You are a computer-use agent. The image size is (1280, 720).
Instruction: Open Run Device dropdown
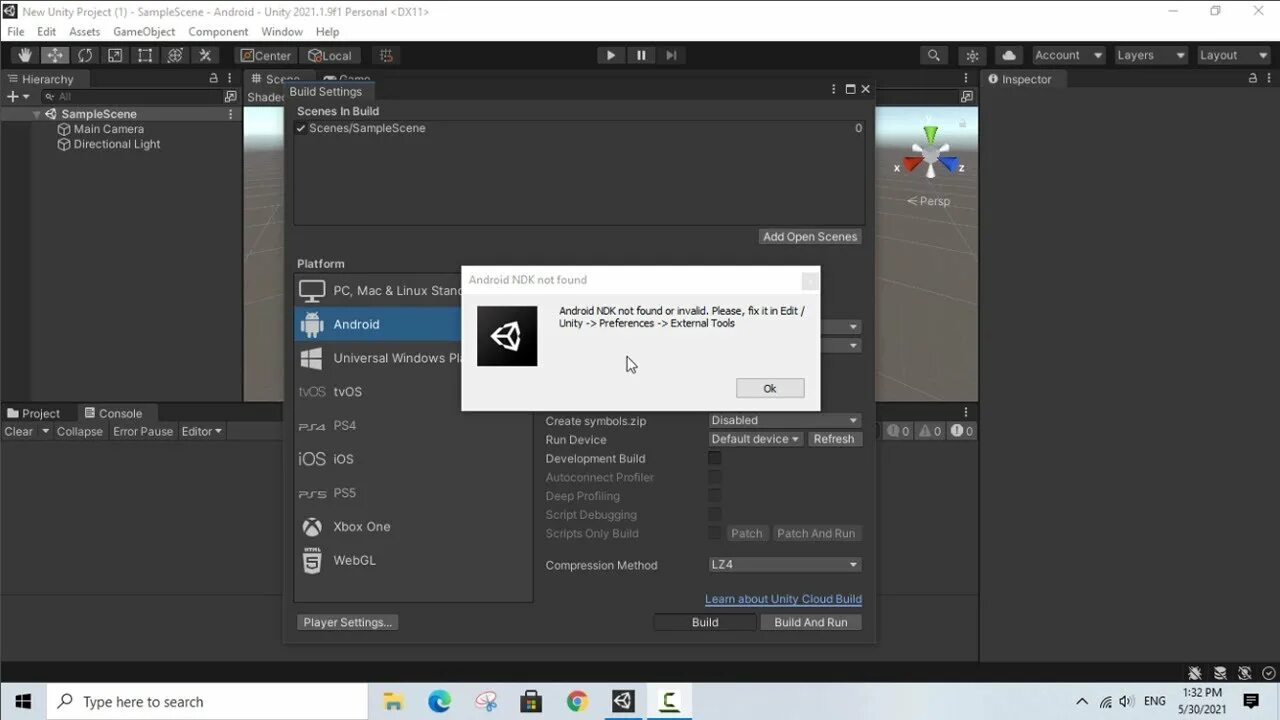point(755,439)
